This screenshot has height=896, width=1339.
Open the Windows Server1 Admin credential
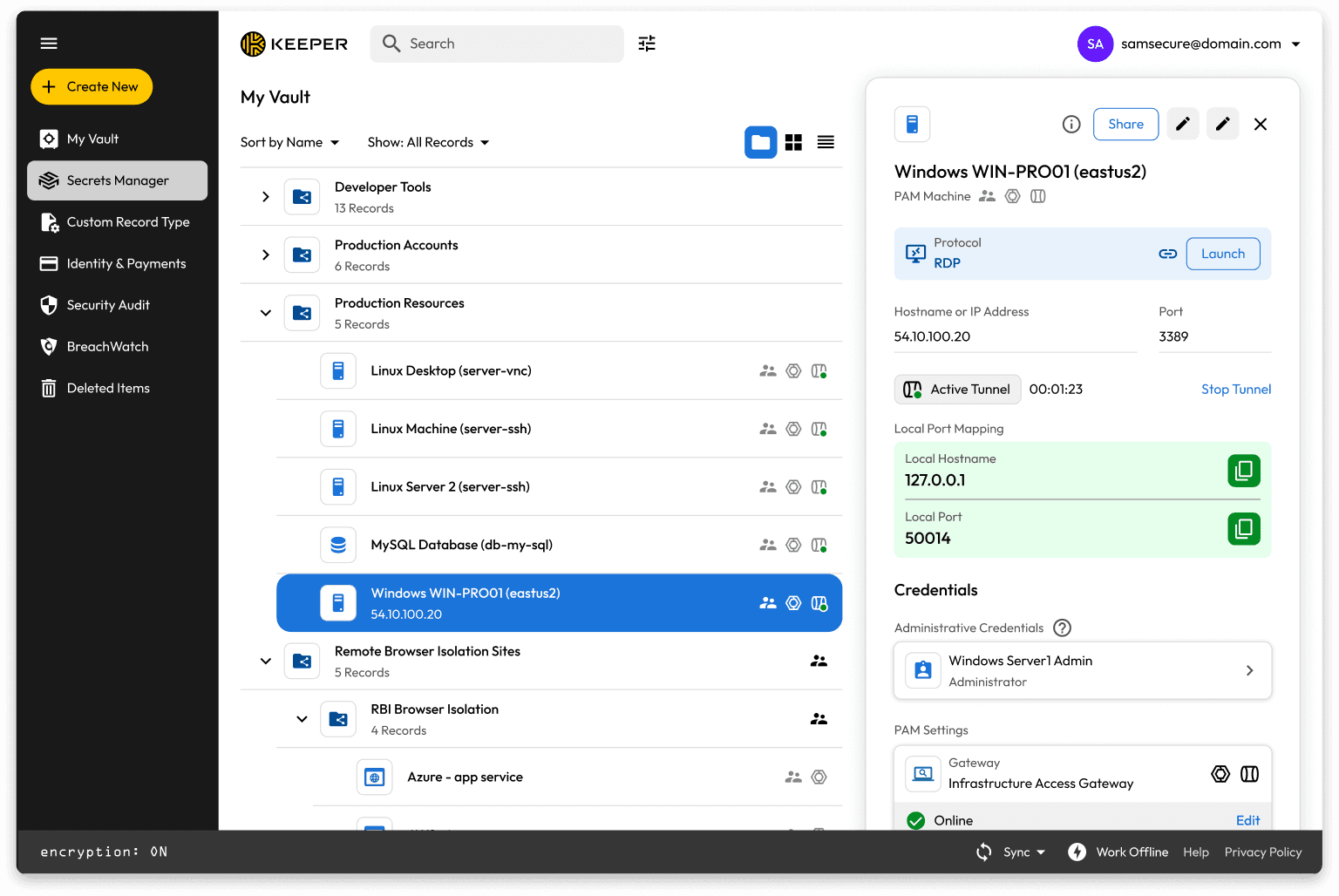[1083, 671]
